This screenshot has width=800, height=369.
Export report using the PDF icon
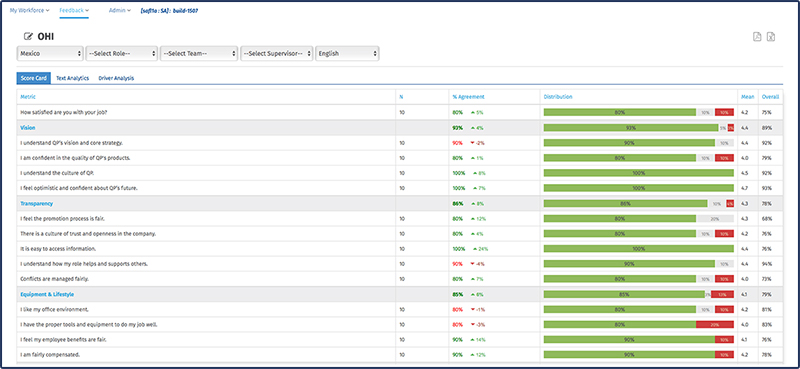[x=758, y=36]
